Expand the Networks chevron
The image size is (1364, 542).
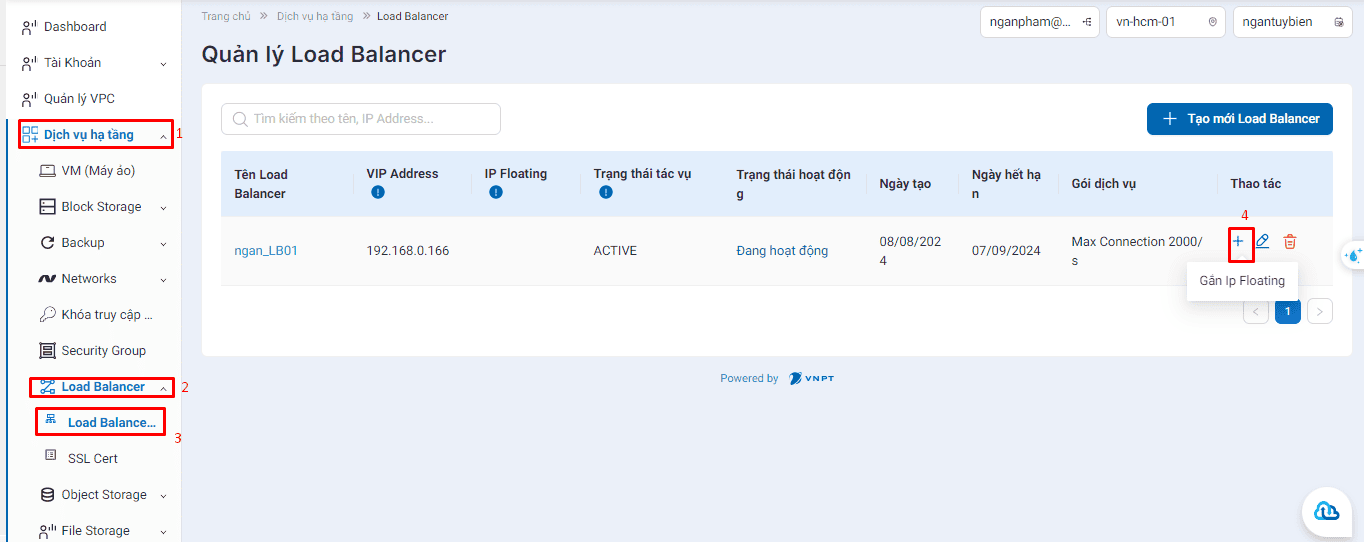[163, 279]
